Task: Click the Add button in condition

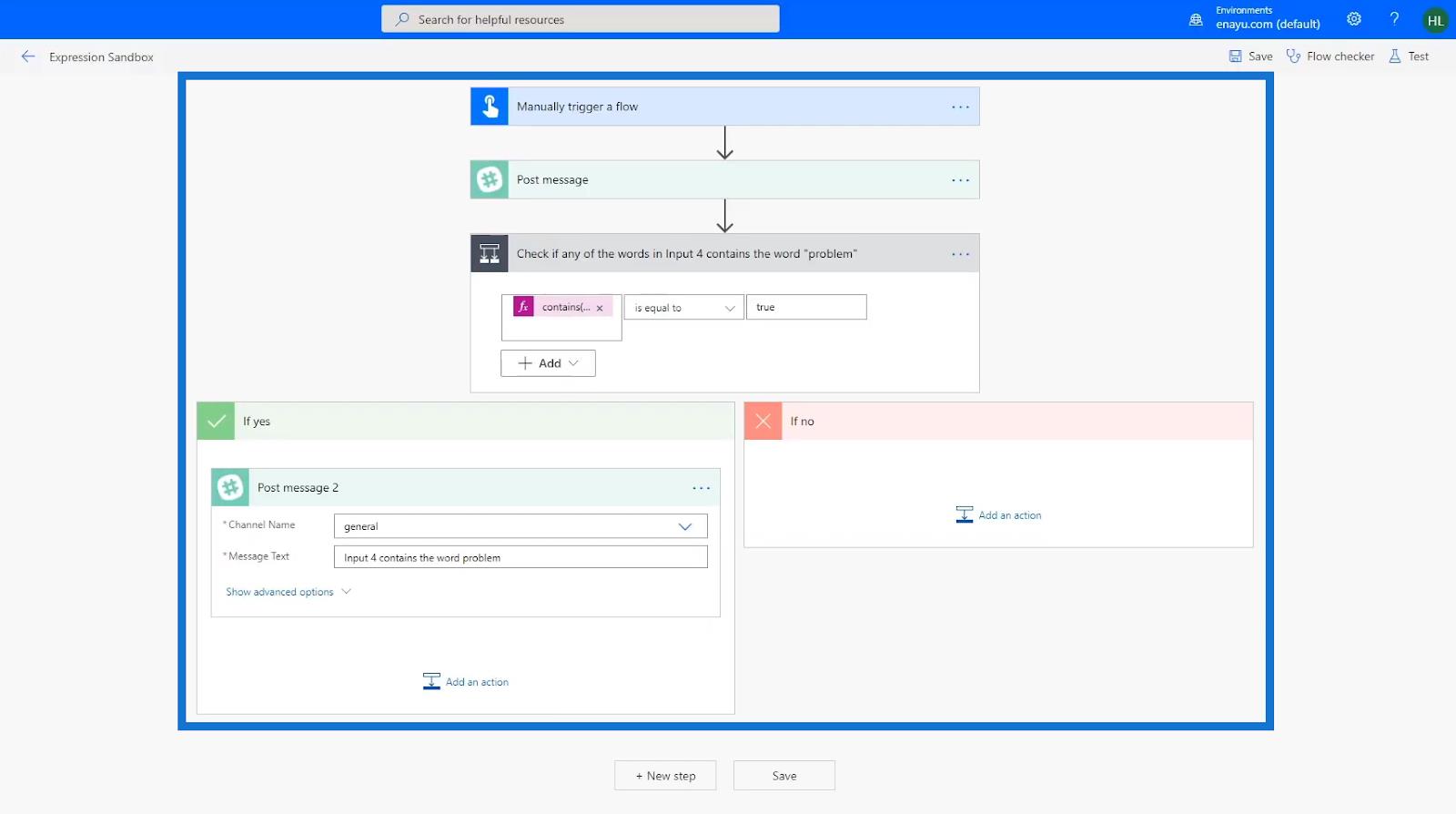Action: pos(548,363)
